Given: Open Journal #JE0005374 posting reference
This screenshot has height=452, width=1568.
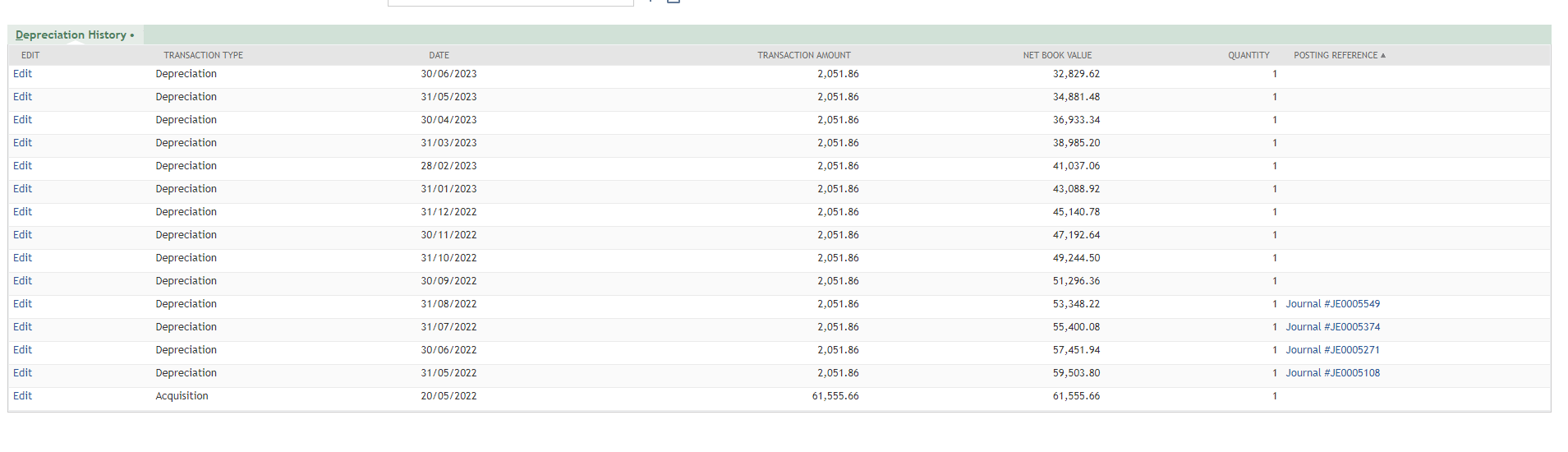Looking at the screenshot, I should tap(1332, 327).
